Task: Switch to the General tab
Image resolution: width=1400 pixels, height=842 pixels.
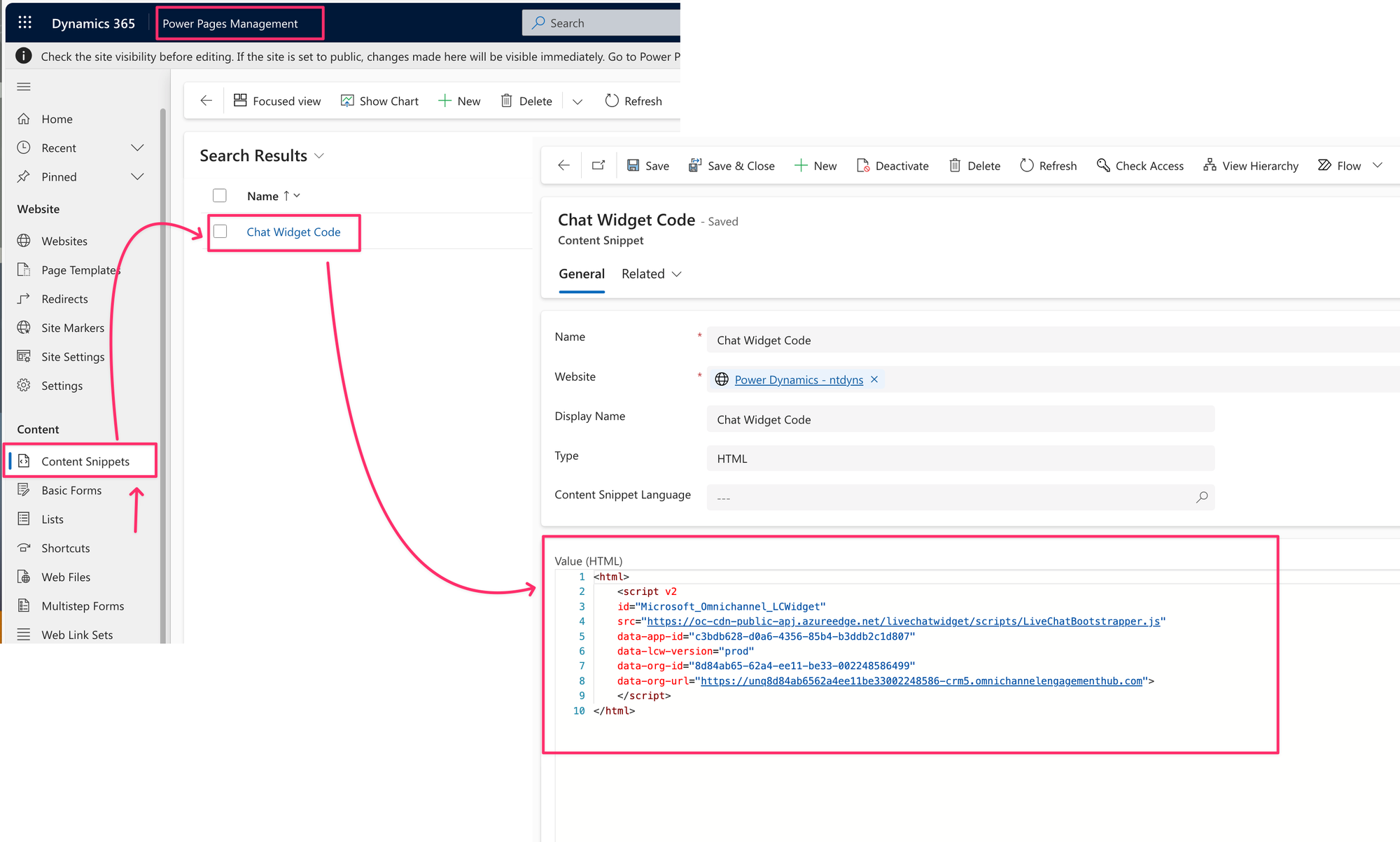Action: [581, 274]
